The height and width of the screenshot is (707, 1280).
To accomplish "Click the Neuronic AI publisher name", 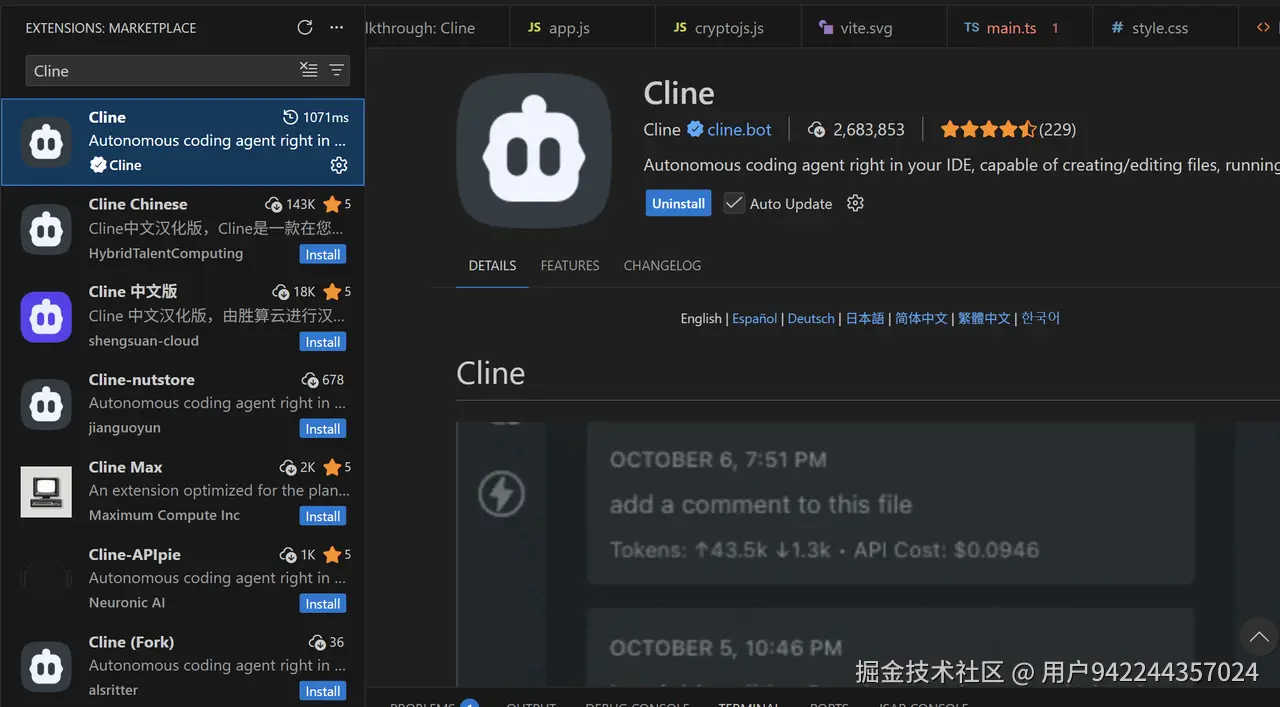I will point(127,603).
